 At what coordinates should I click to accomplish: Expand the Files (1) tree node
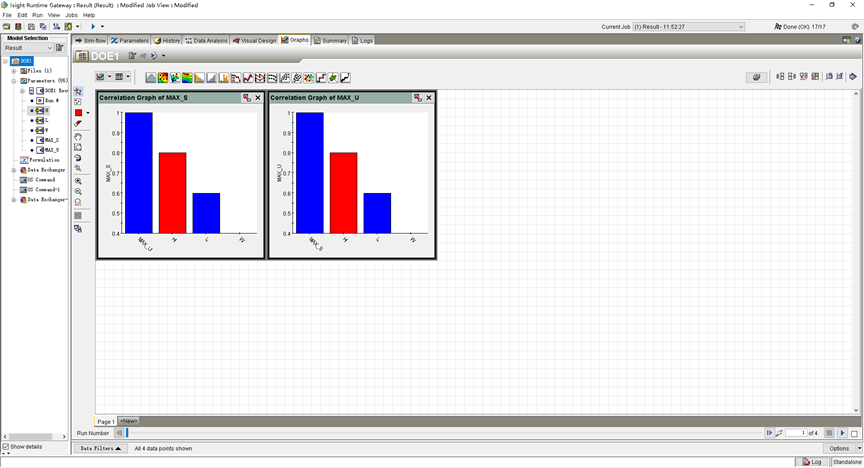pos(14,71)
